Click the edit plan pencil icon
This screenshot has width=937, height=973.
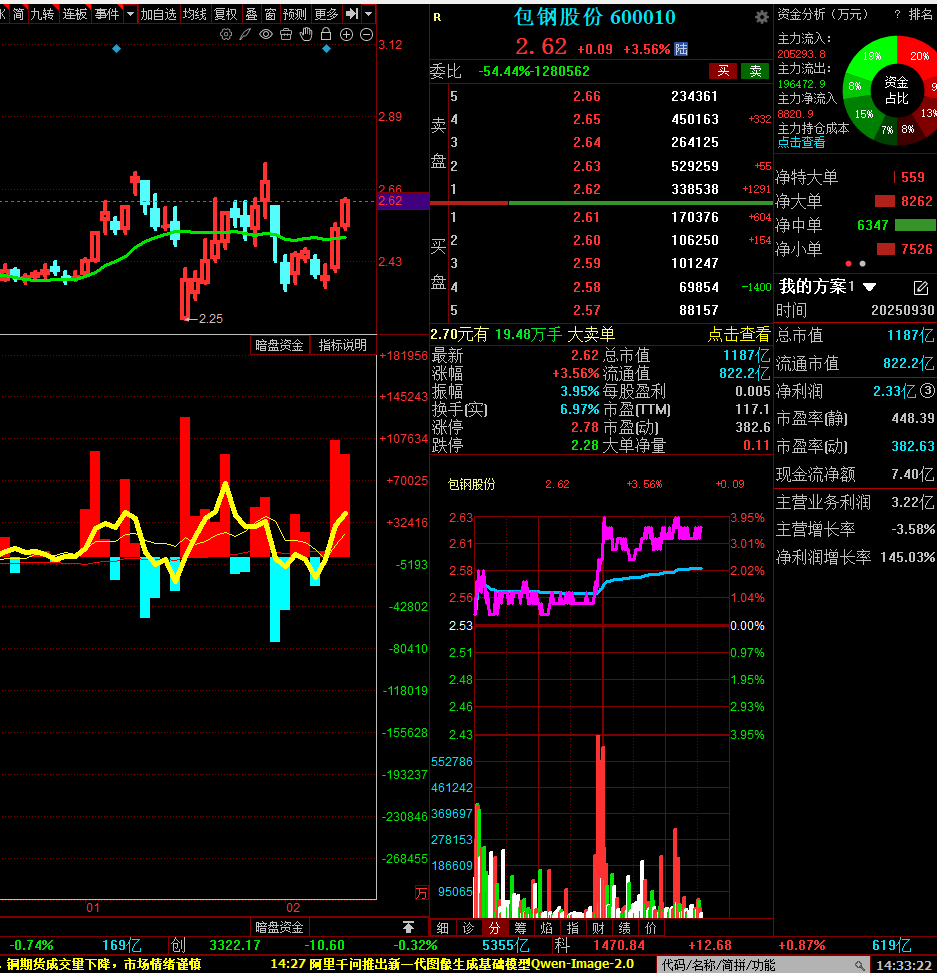pos(921,287)
